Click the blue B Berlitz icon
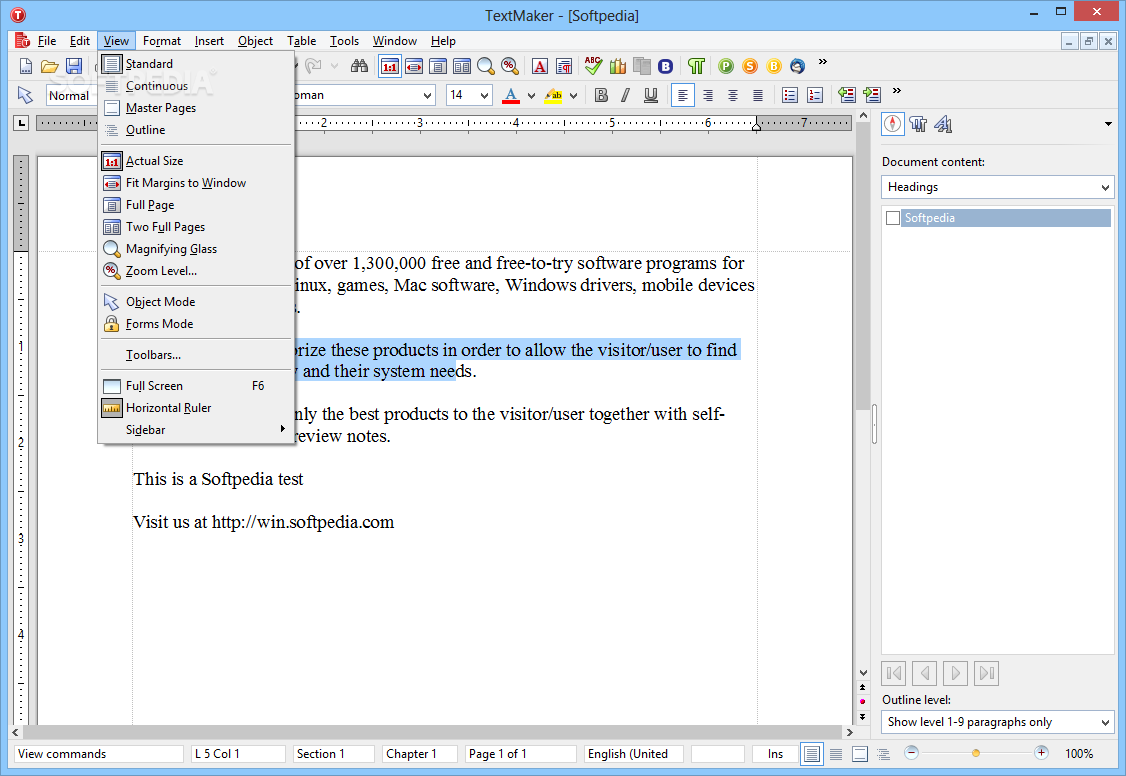Image resolution: width=1126 pixels, height=776 pixels. (666, 67)
